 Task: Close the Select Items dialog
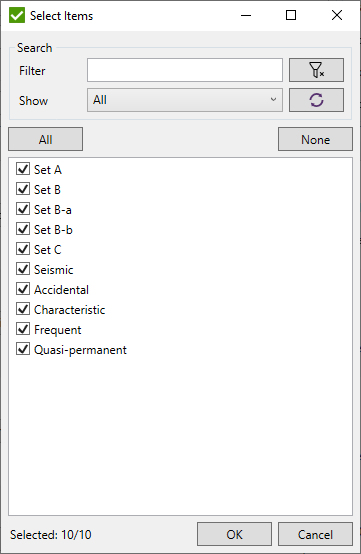(337, 15)
